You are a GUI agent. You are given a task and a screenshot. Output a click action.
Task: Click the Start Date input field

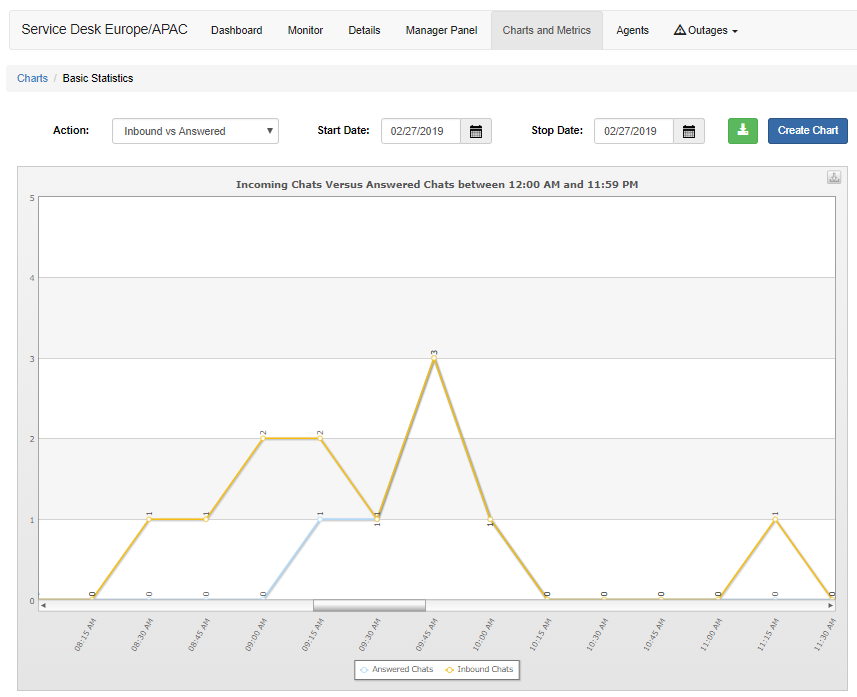[x=421, y=131]
